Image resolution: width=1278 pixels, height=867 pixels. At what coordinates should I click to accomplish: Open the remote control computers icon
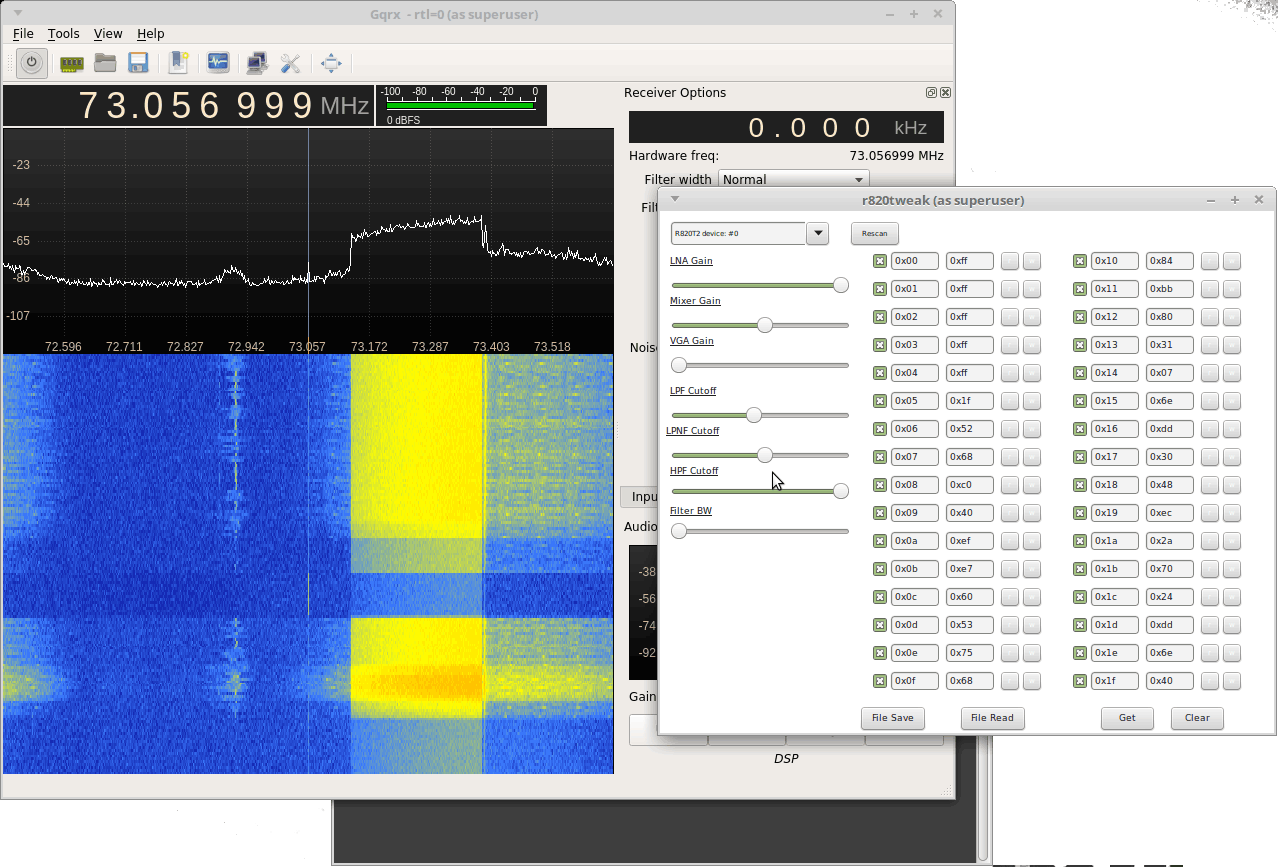[257, 63]
